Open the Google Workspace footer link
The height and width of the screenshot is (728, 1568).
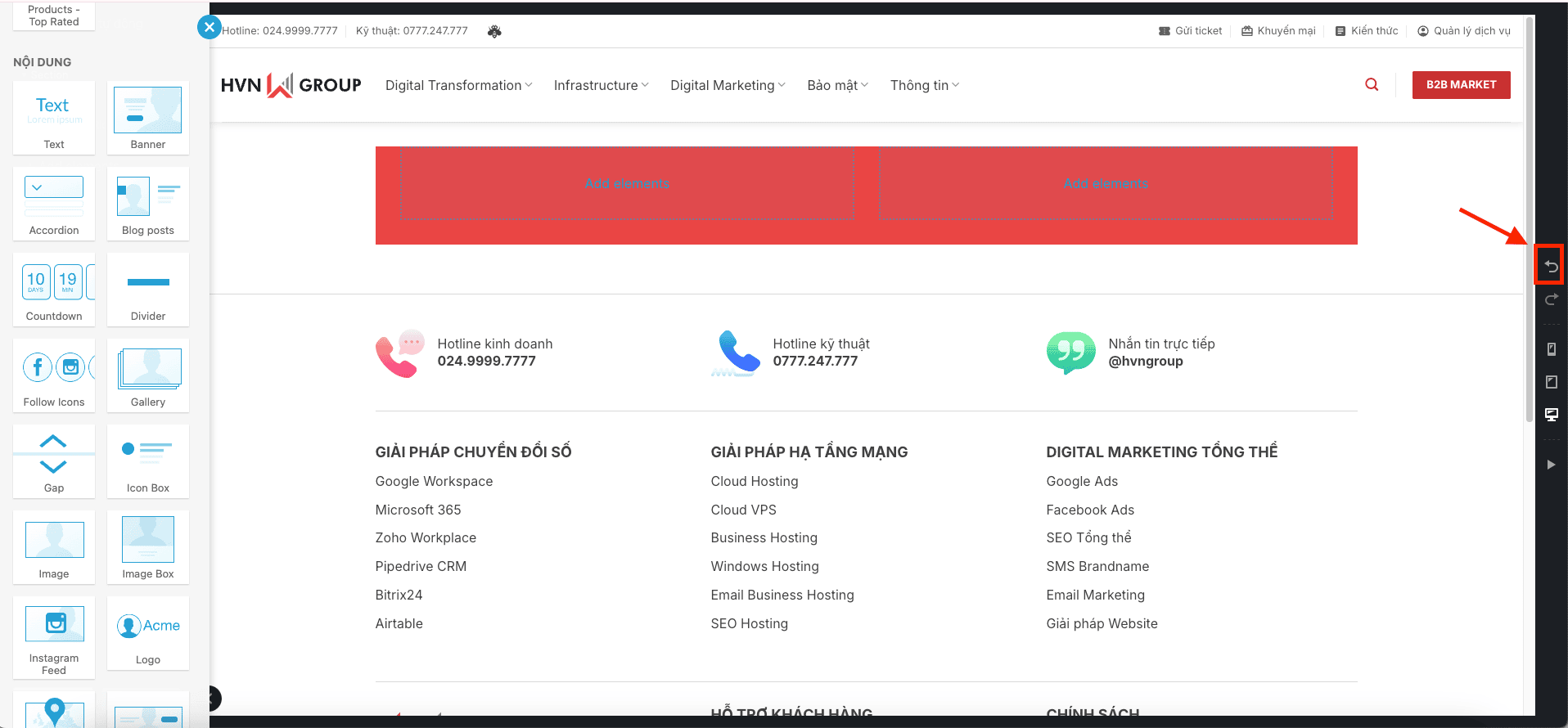pos(434,481)
